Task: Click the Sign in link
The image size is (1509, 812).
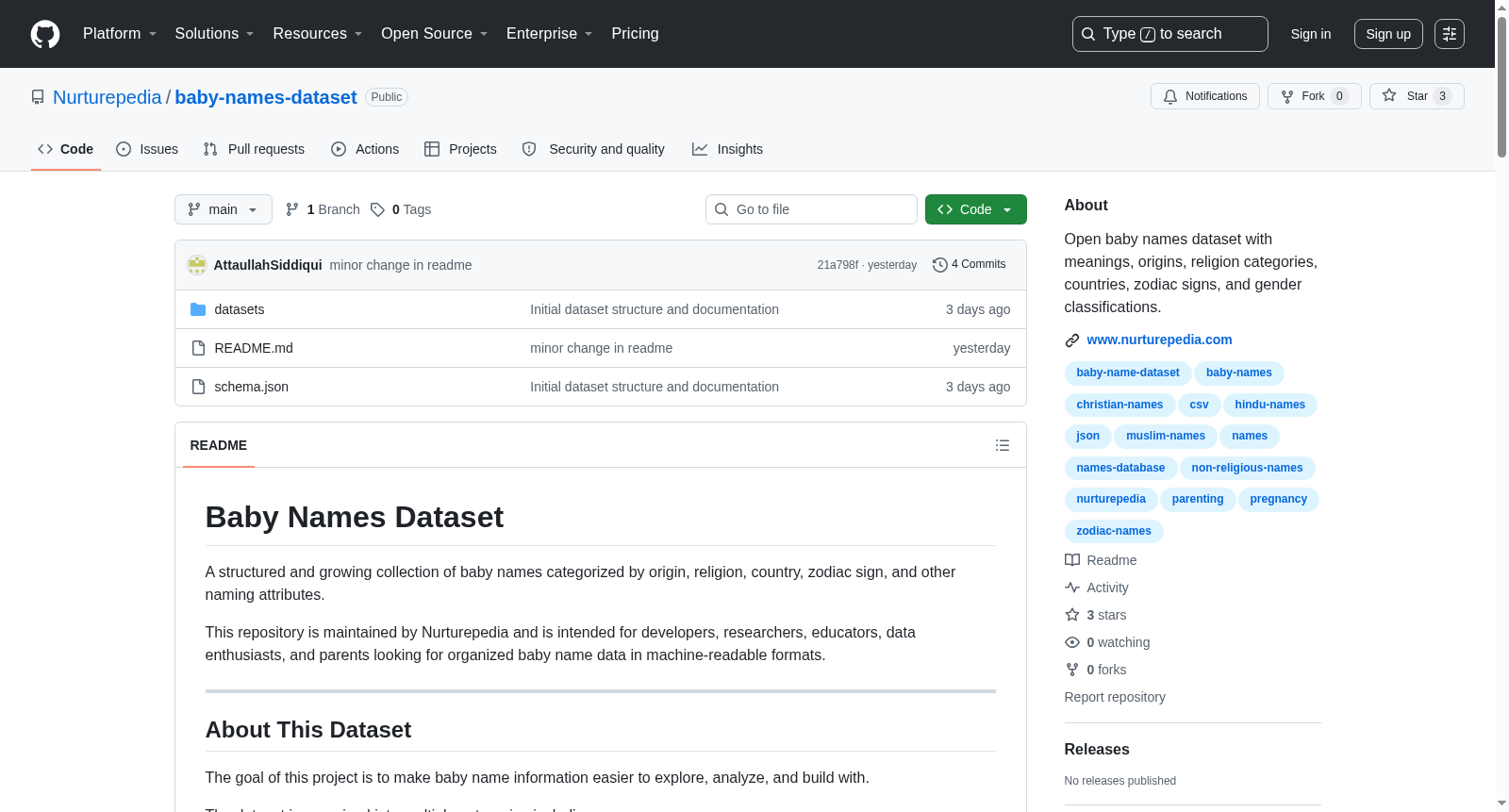Action: point(1311,34)
